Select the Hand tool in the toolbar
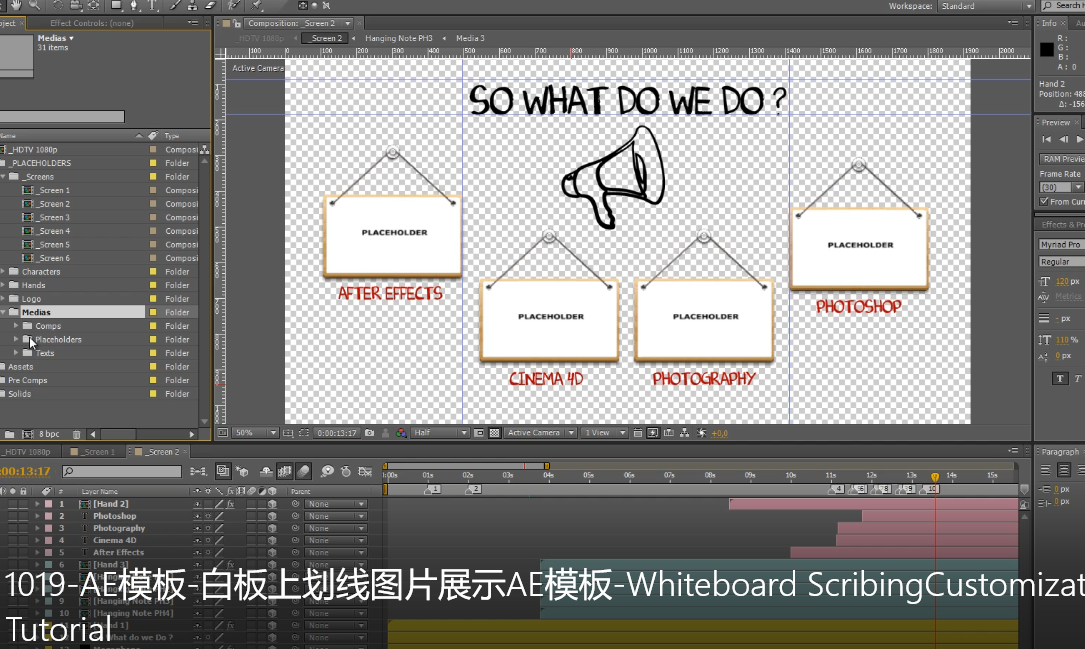This screenshot has height=649, width=1085. tap(15, 5)
